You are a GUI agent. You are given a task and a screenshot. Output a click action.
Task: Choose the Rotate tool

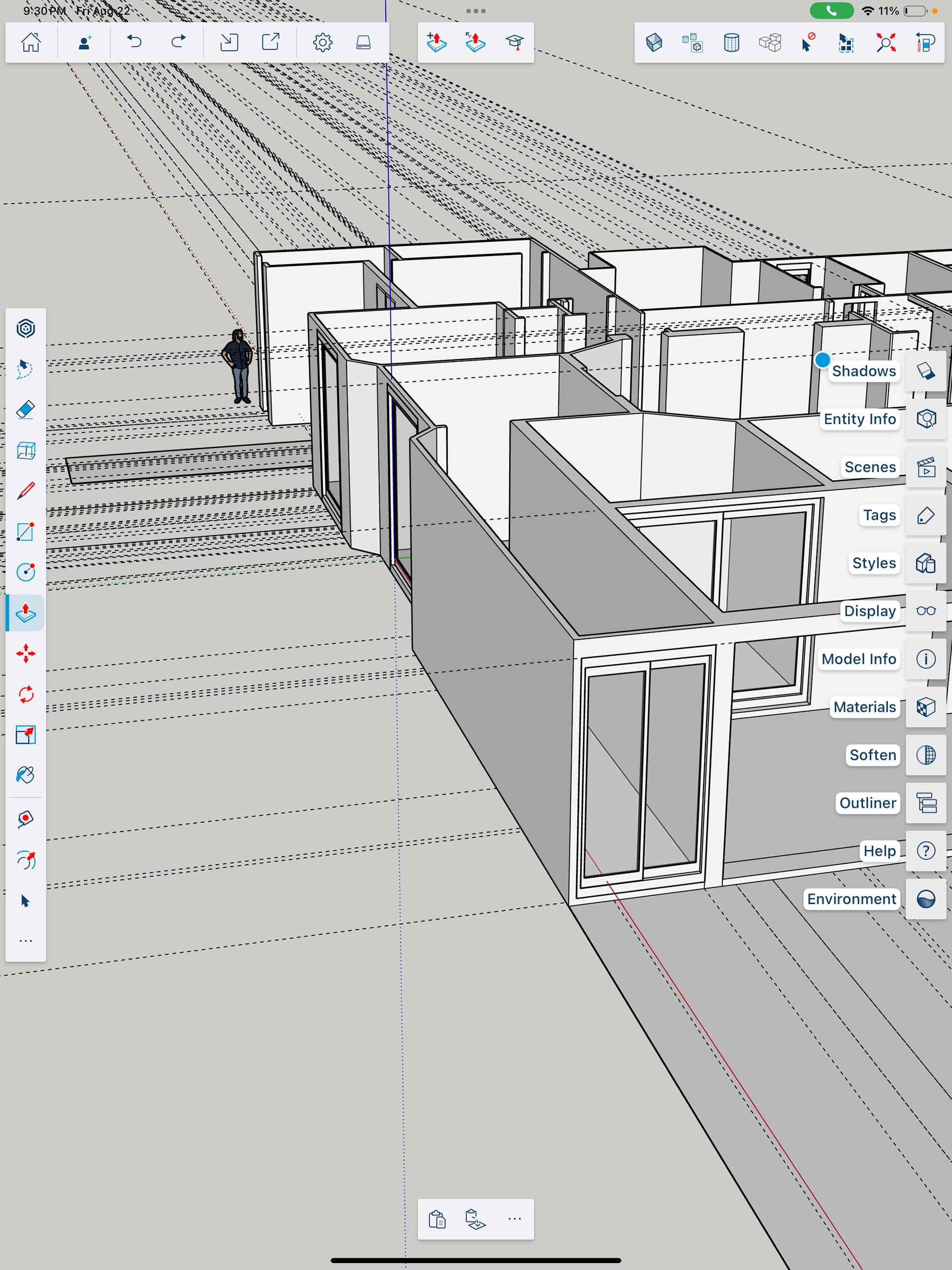25,694
